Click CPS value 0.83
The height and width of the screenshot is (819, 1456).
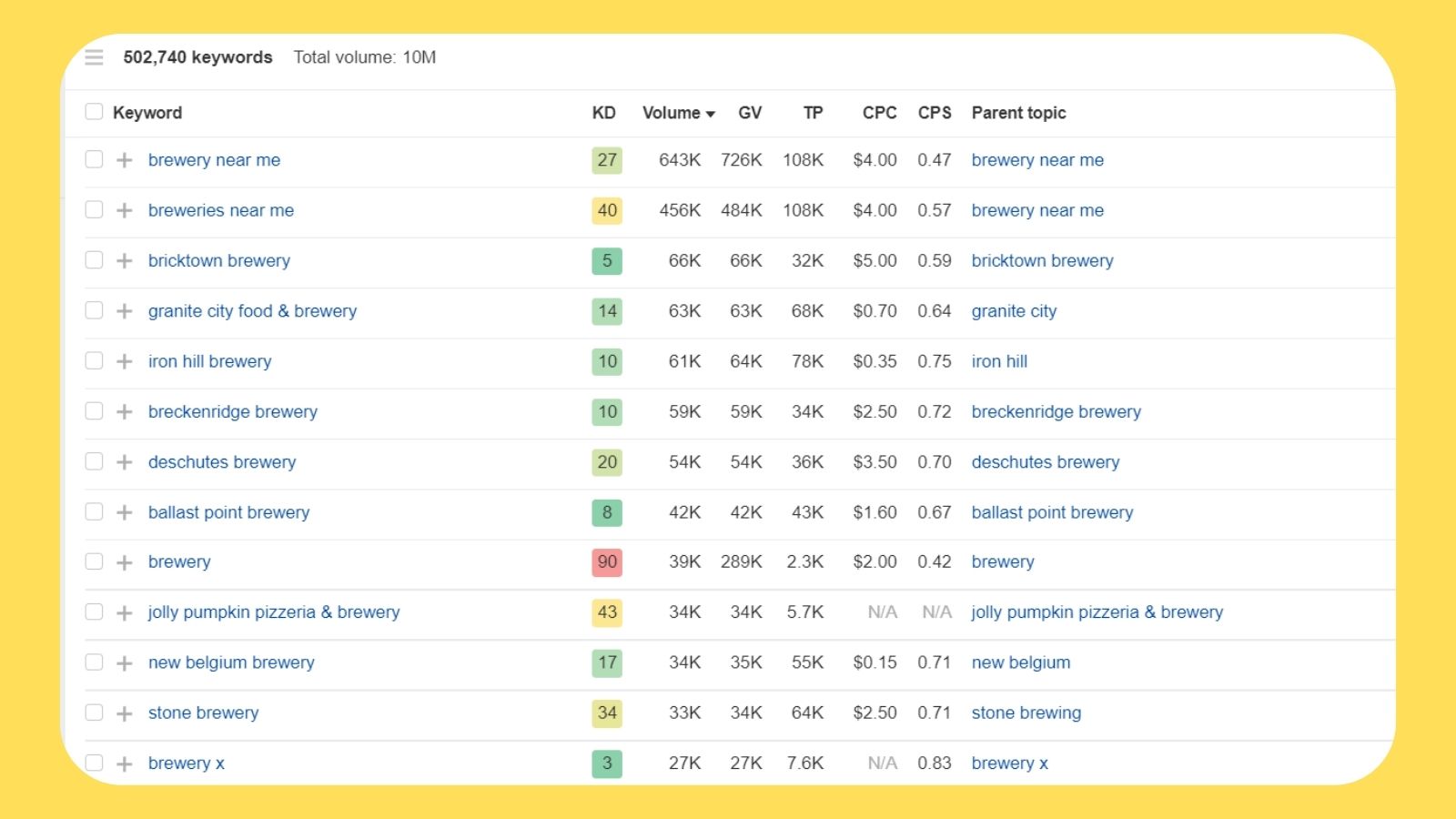pyautogui.click(x=935, y=763)
